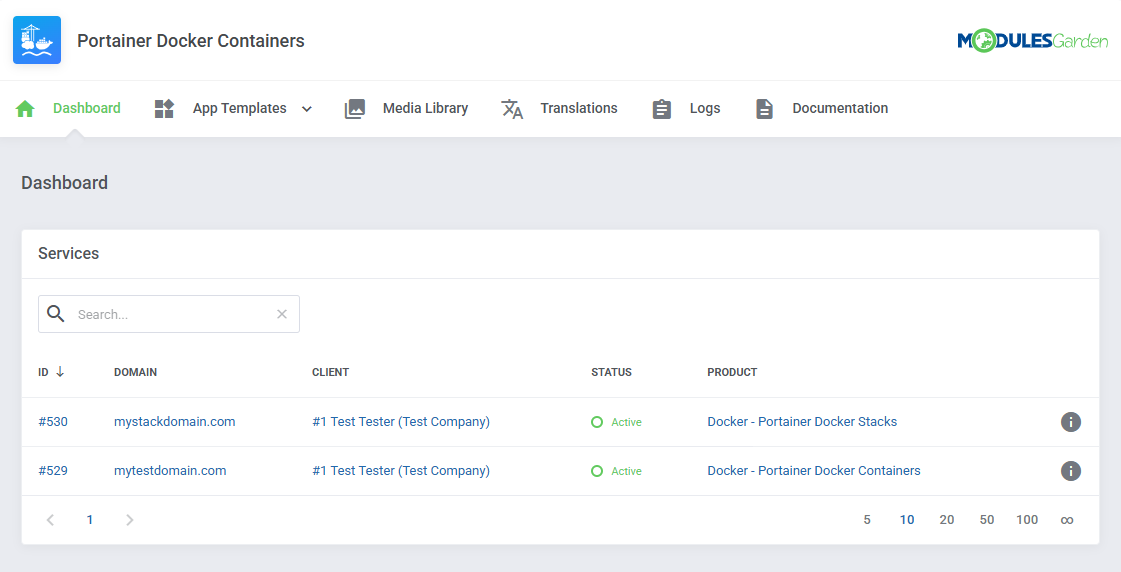Sort by the CLIENT column header
The width and height of the screenshot is (1121, 572).
pos(330,372)
